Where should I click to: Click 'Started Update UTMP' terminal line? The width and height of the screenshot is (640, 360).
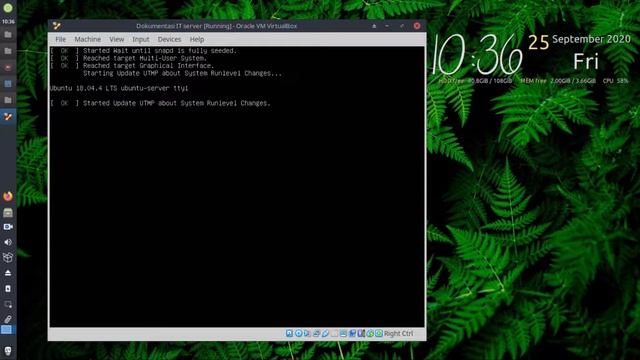tap(160, 103)
